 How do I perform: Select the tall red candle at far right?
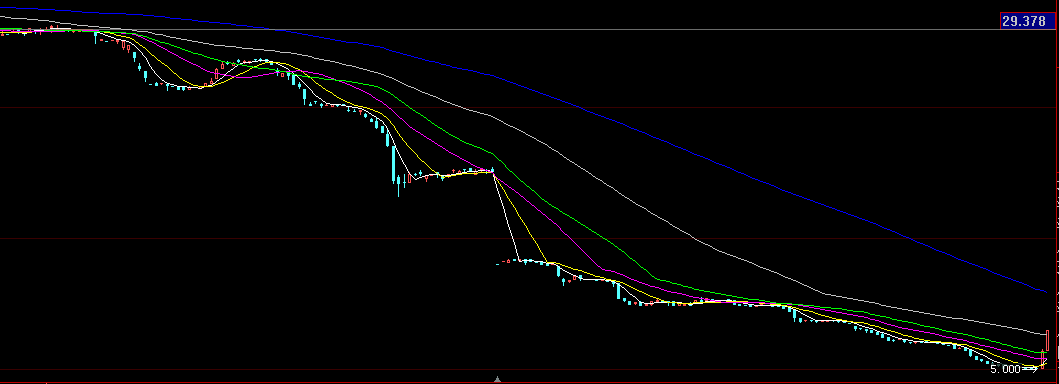(1048, 341)
